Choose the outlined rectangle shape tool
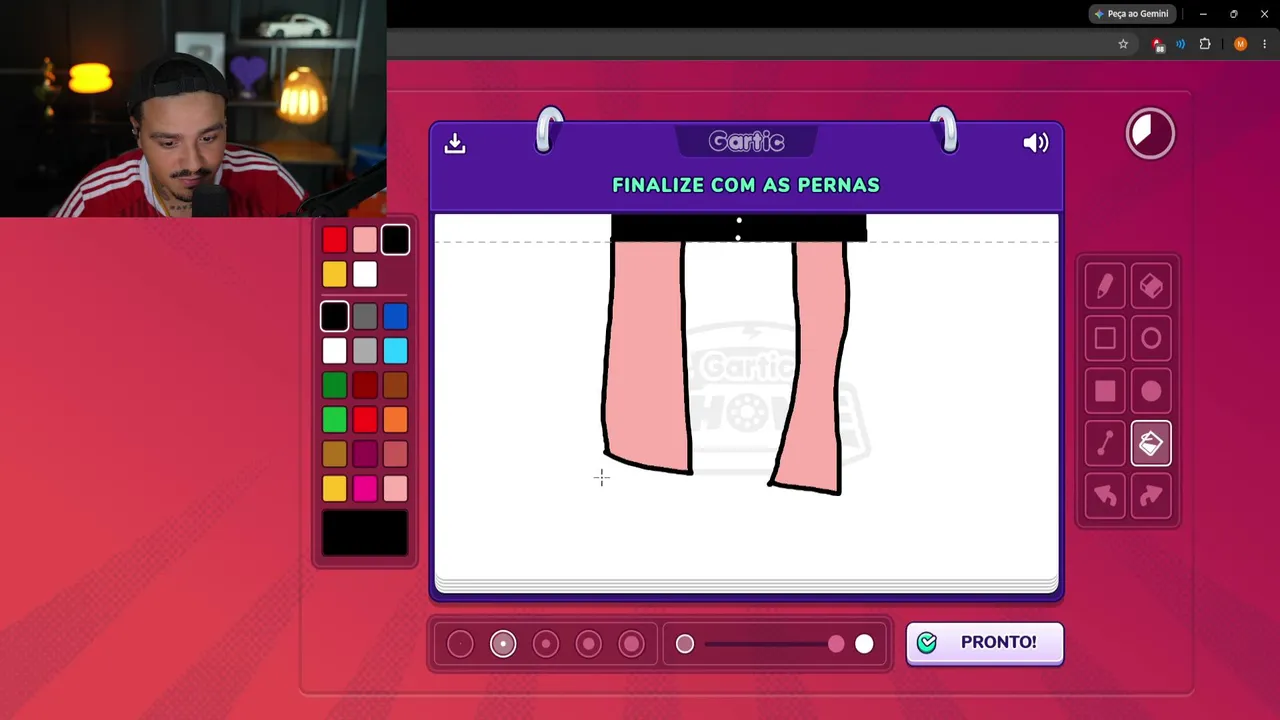The image size is (1280, 720). (1104, 339)
